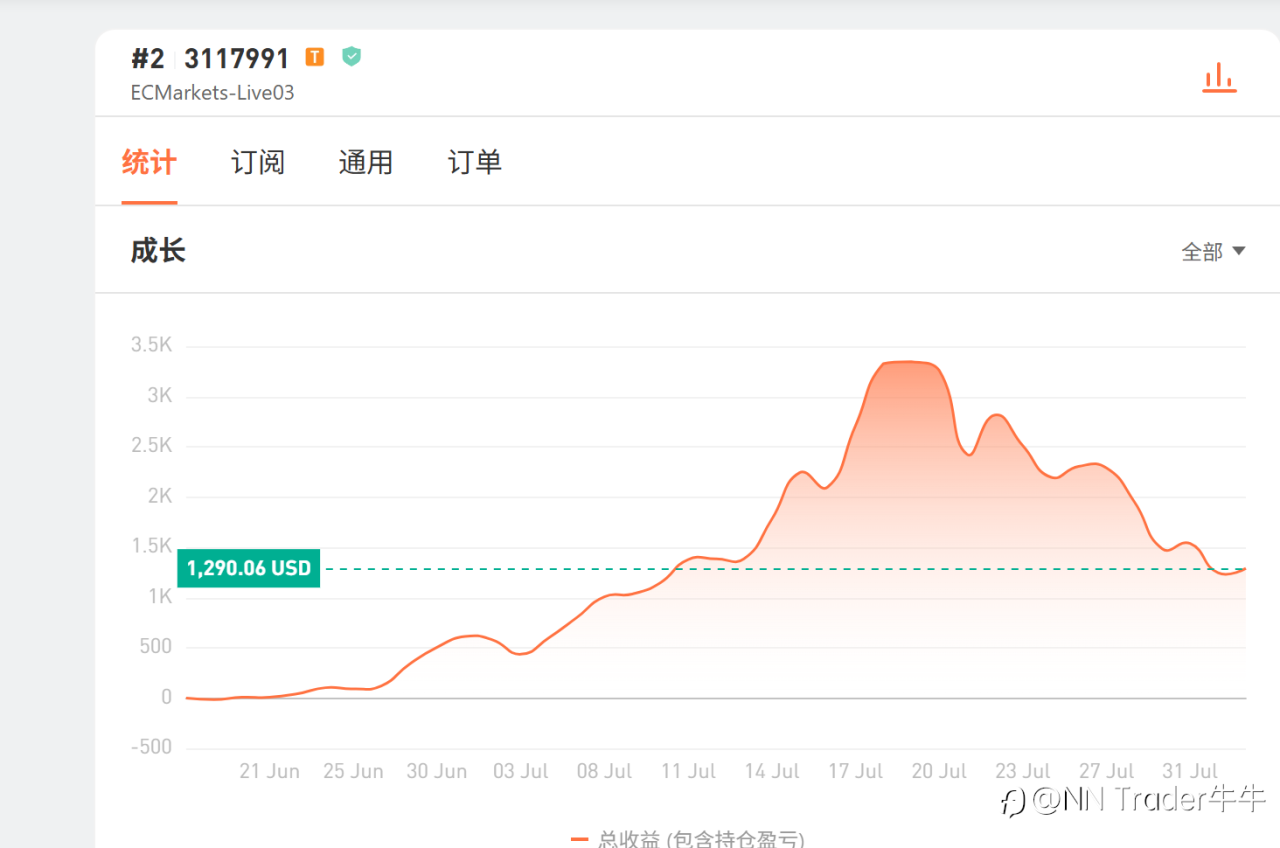Switch to the 订阅 tab
Image resolution: width=1280 pixels, height=848 pixels.
click(258, 162)
